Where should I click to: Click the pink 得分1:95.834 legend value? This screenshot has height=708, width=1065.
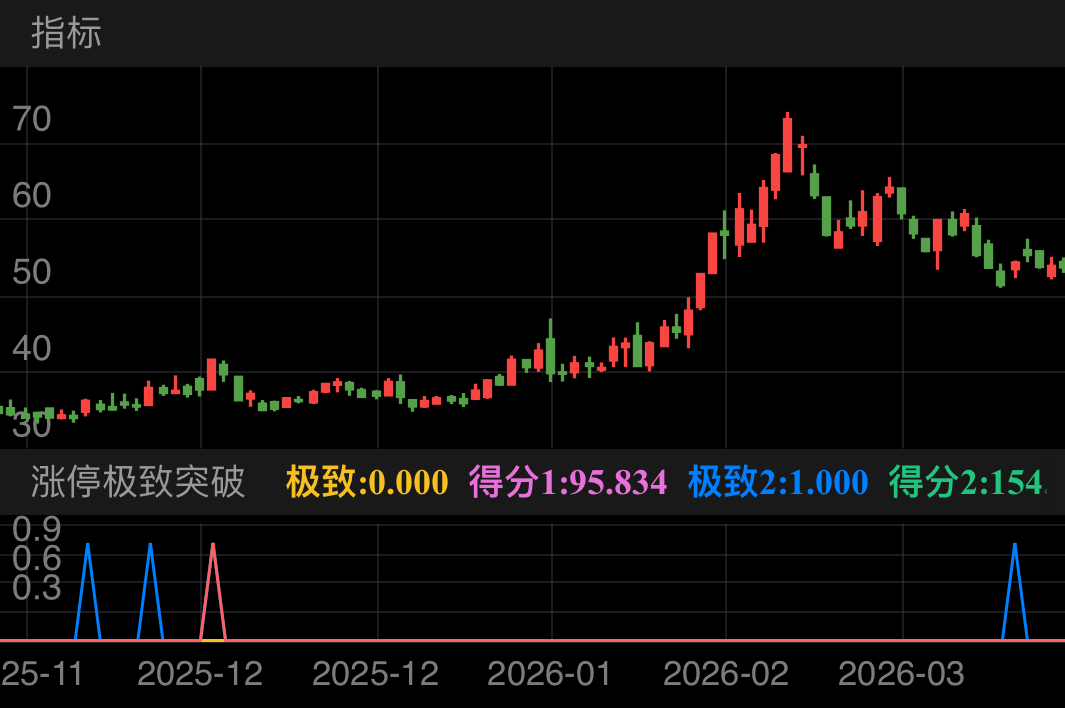tap(567, 482)
